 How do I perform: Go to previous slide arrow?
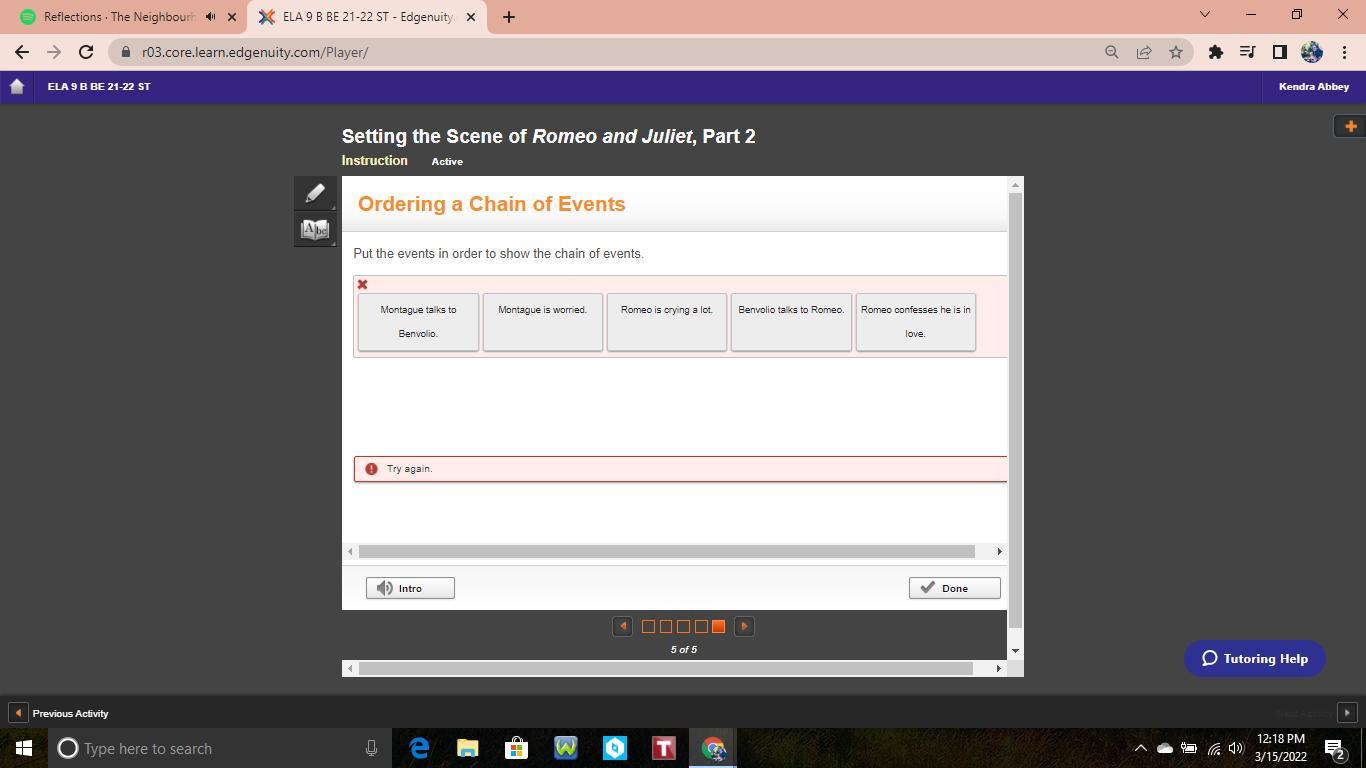pyautogui.click(x=622, y=626)
